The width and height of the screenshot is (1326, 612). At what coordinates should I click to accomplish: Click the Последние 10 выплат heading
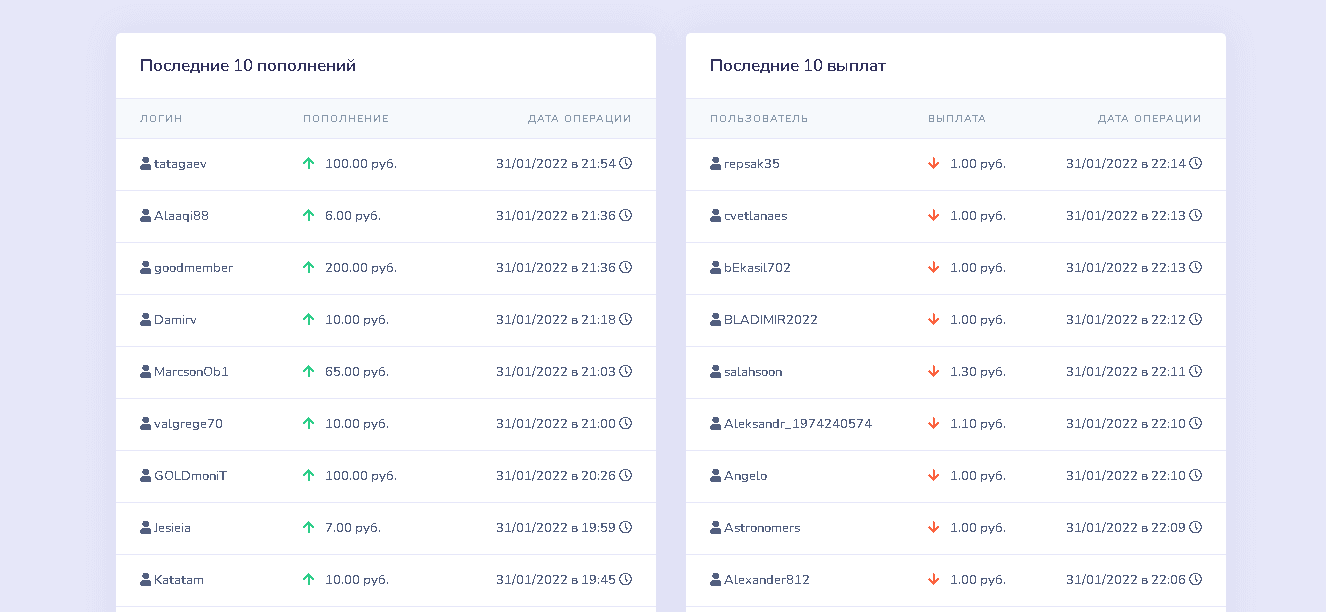[797, 66]
